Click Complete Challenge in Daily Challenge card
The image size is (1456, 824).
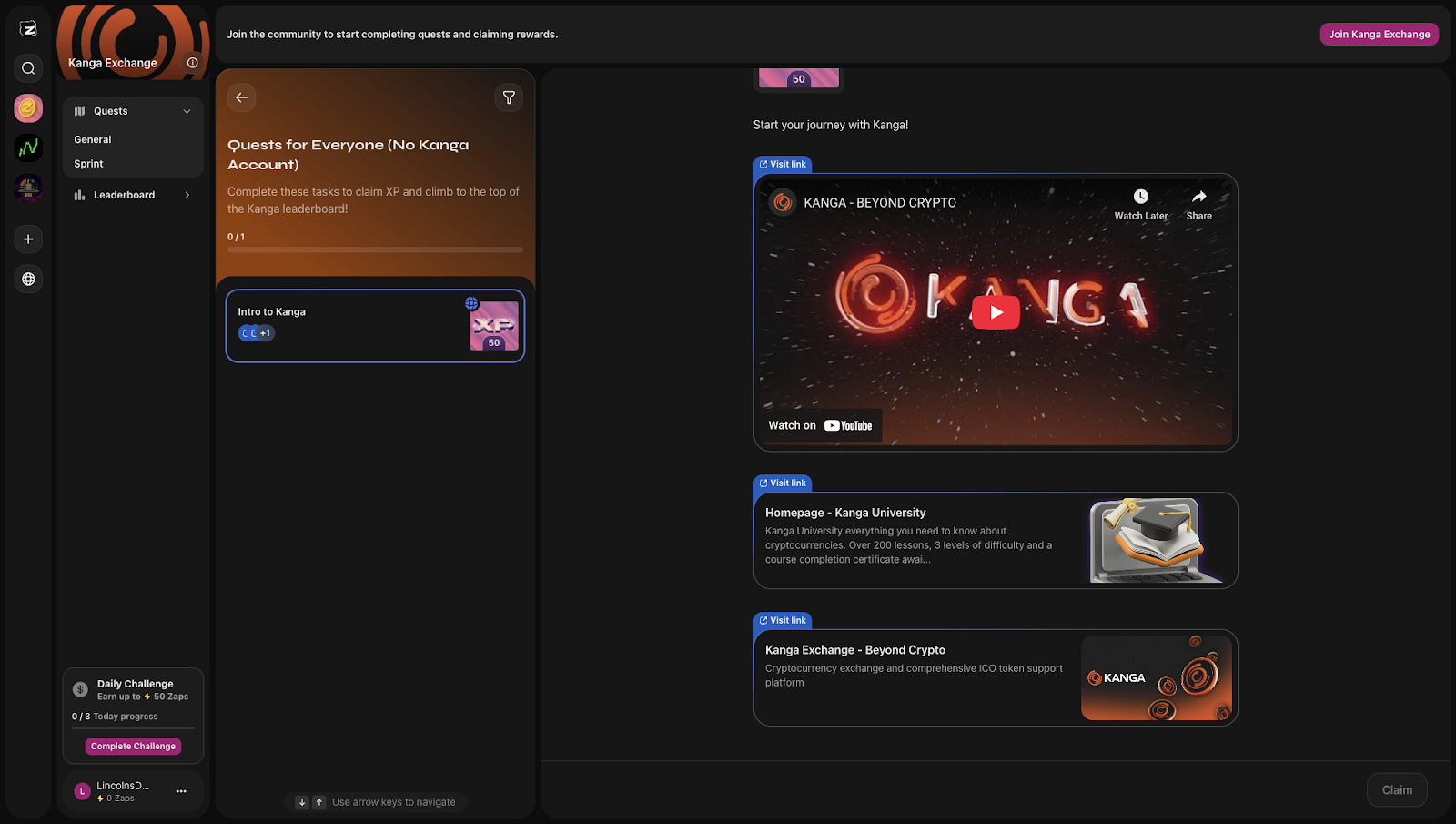click(x=133, y=746)
